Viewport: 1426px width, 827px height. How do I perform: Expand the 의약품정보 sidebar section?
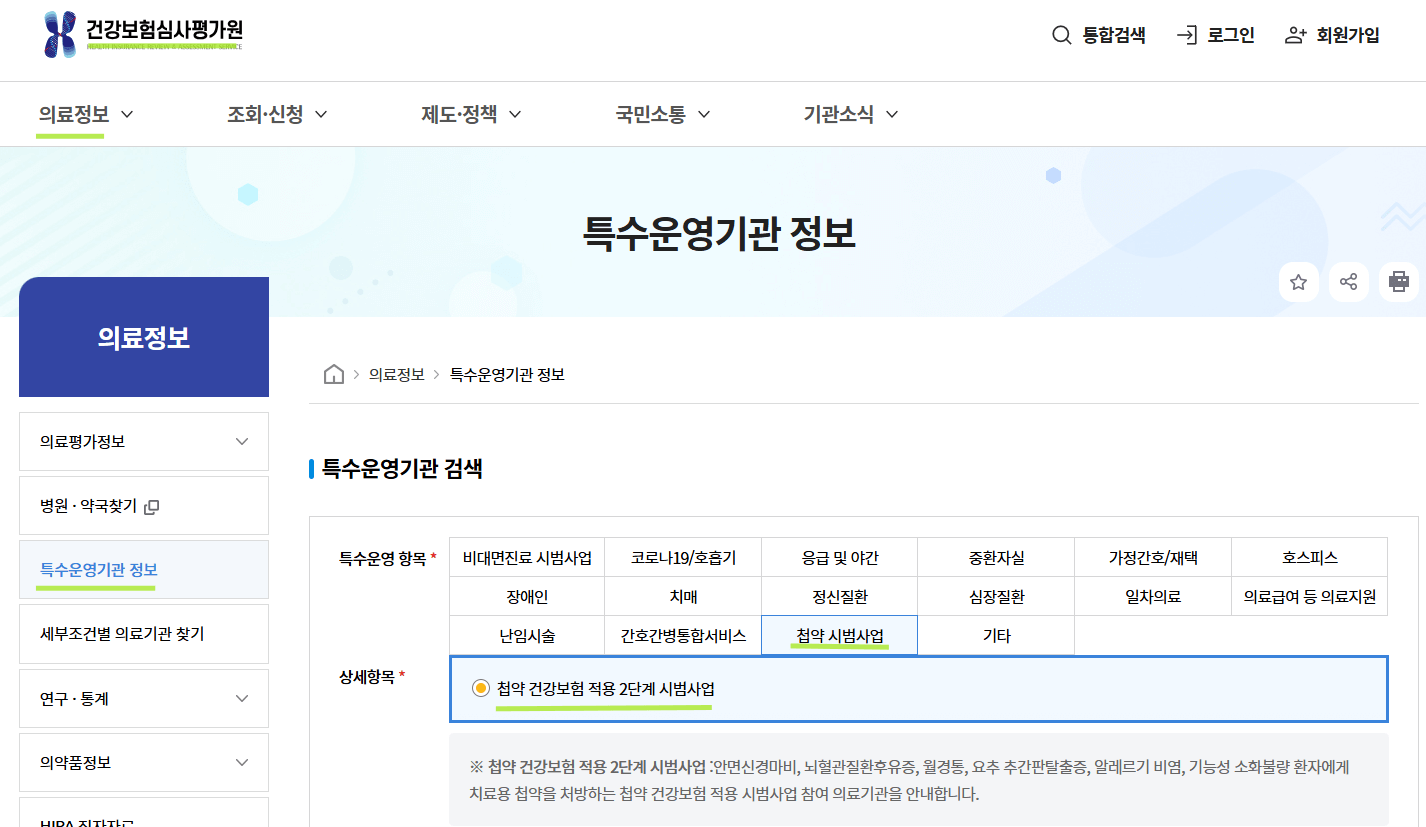[143, 762]
